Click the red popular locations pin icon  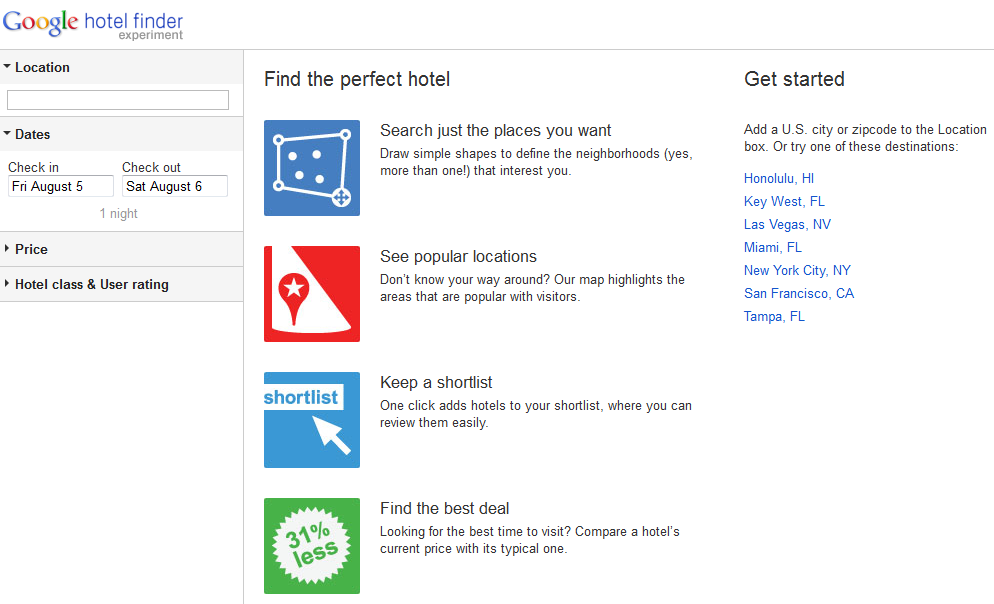[311, 294]
